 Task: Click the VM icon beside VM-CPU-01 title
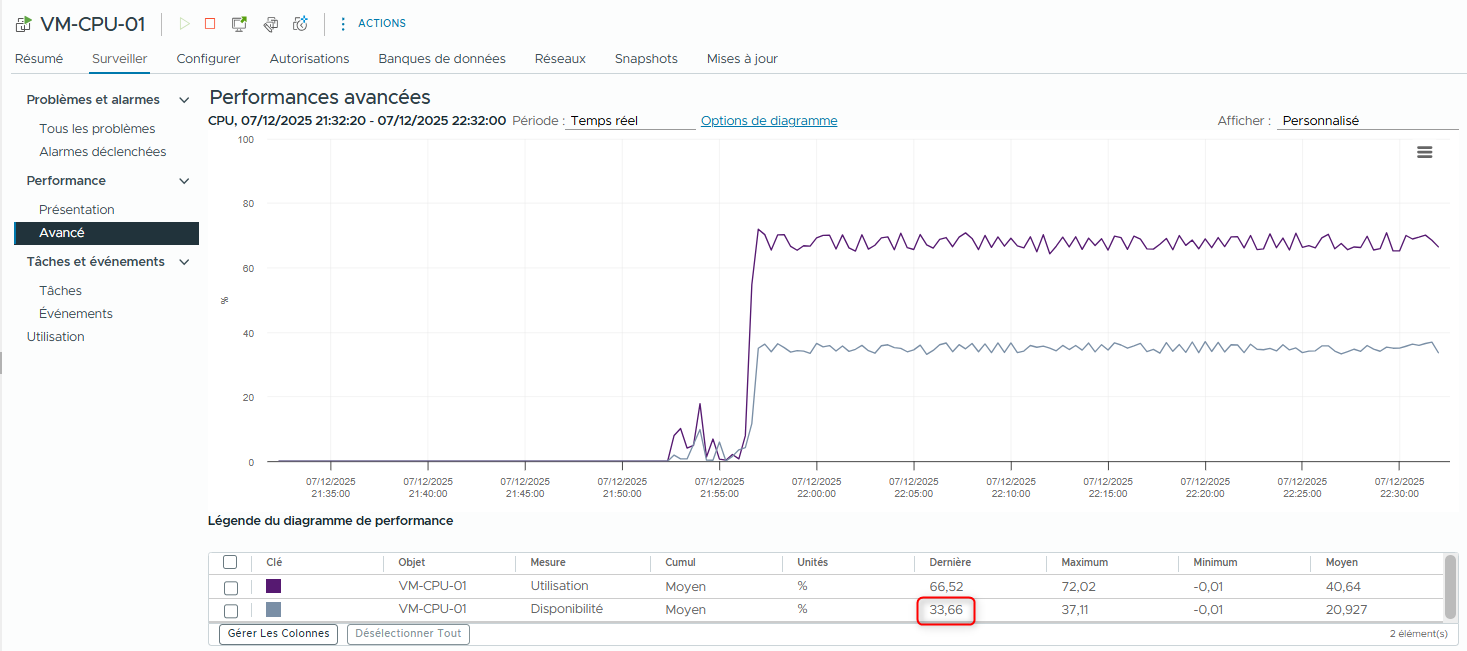[23, 24]
